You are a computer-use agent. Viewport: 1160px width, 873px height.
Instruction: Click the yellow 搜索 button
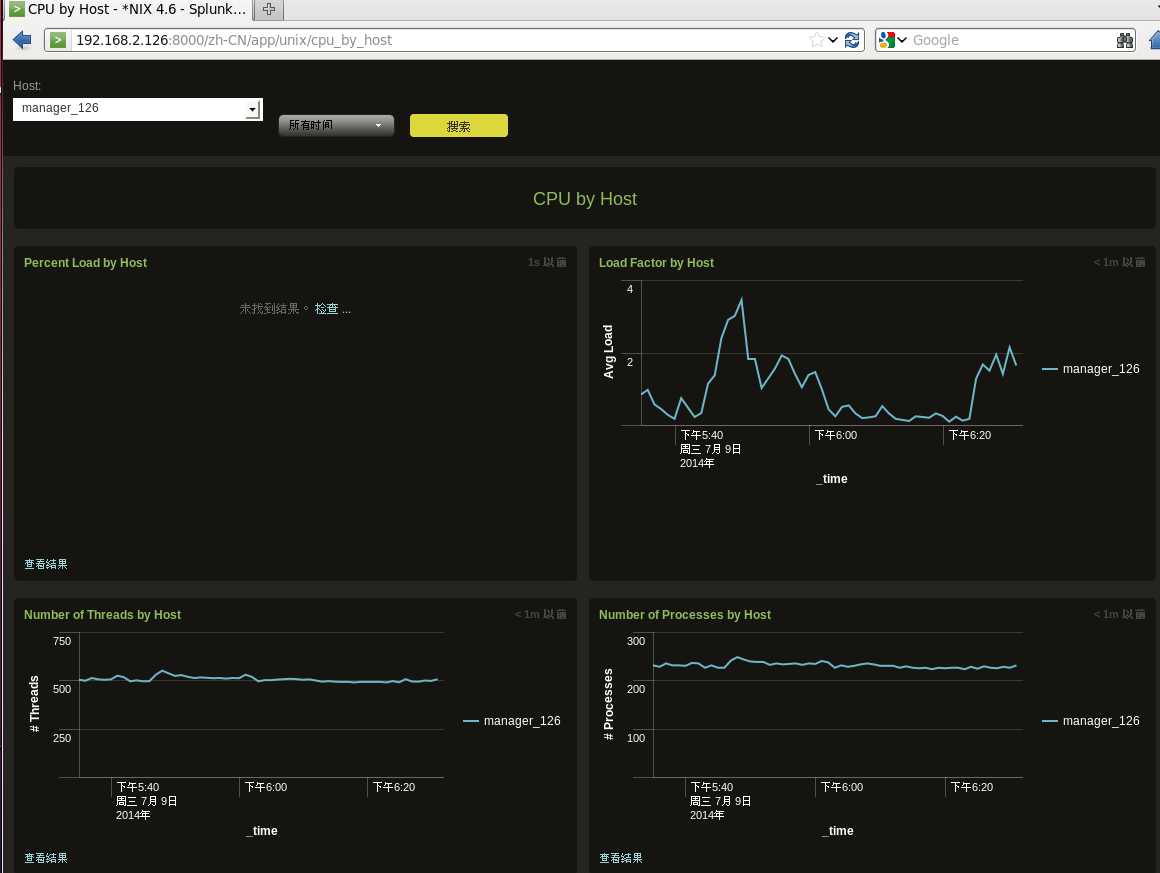point(459,126)
